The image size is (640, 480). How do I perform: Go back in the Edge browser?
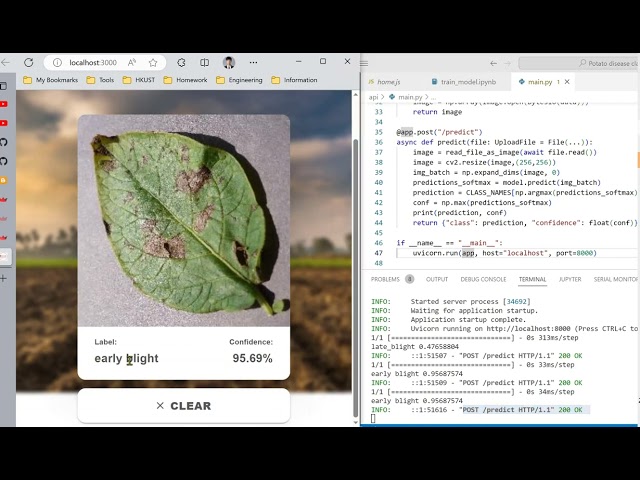click(x=5, y=62)
